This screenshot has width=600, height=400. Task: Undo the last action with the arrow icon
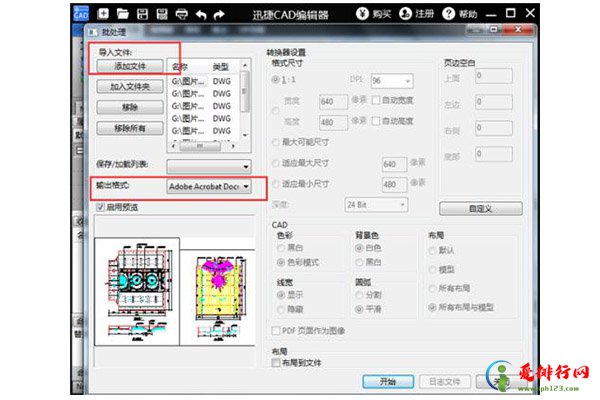[201, 15]
